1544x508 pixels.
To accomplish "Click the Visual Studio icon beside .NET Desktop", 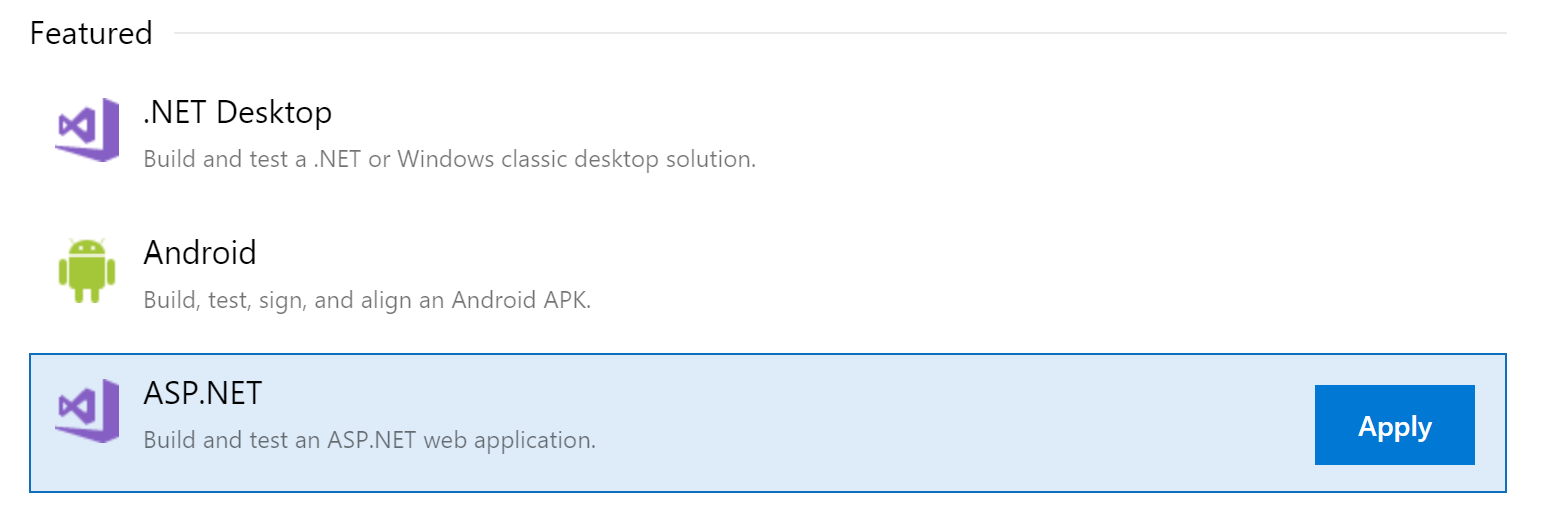I will (x=87, y=130).
